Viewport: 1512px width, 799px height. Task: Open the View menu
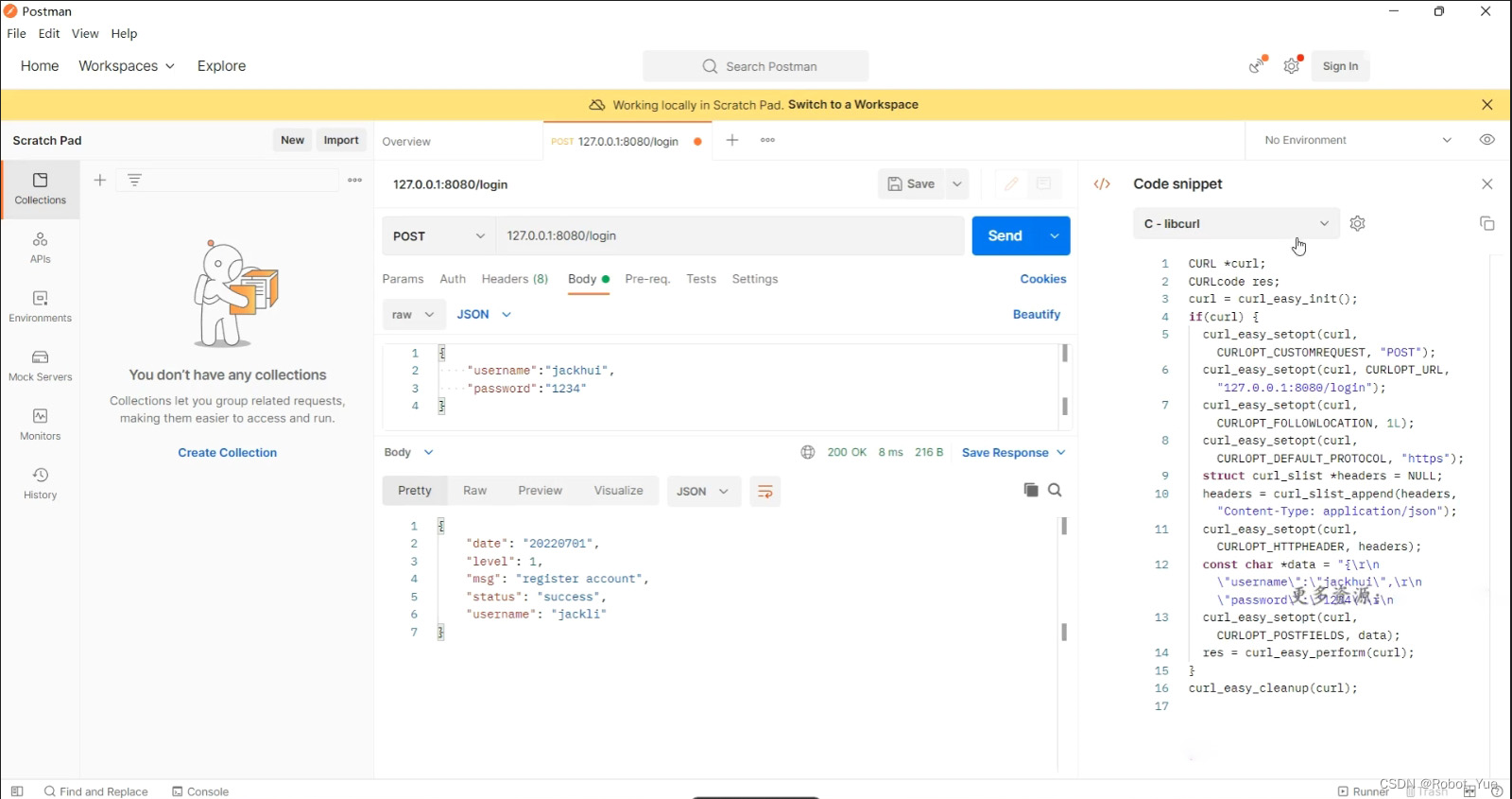[x=85, y=33]
